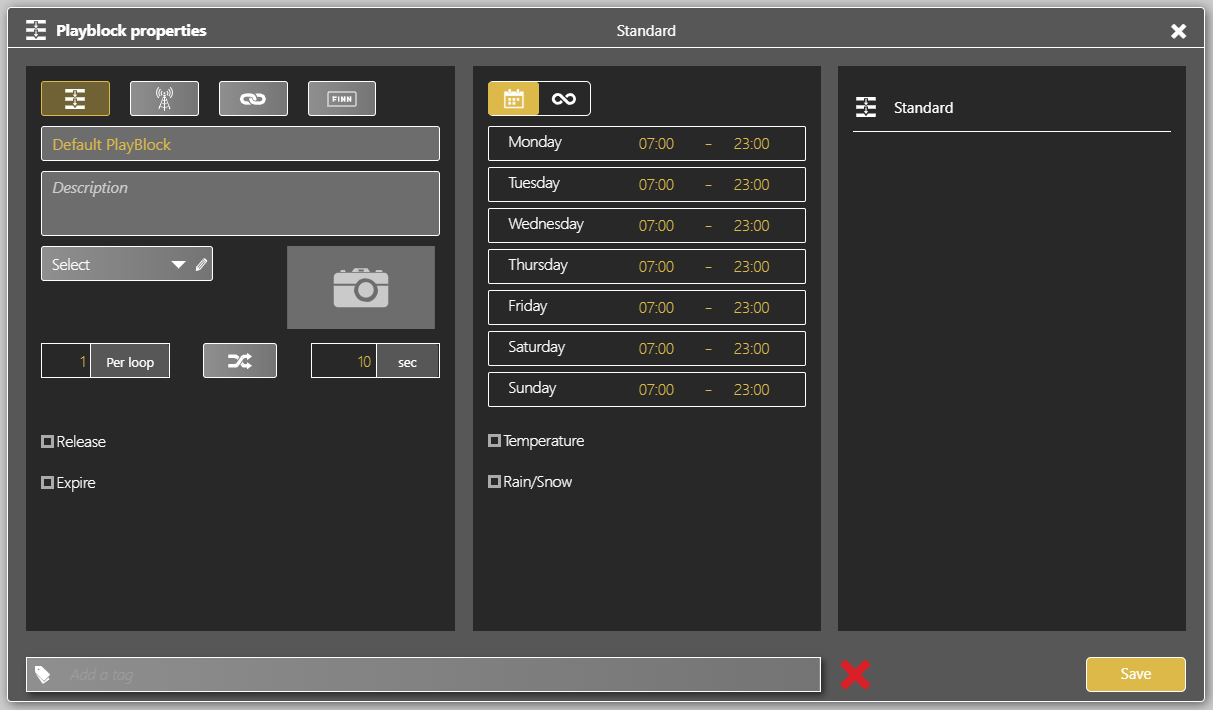This screenshot has width=1213, height=710.
Task: Edit the Default PlayBlock name field
Action: 240,144
